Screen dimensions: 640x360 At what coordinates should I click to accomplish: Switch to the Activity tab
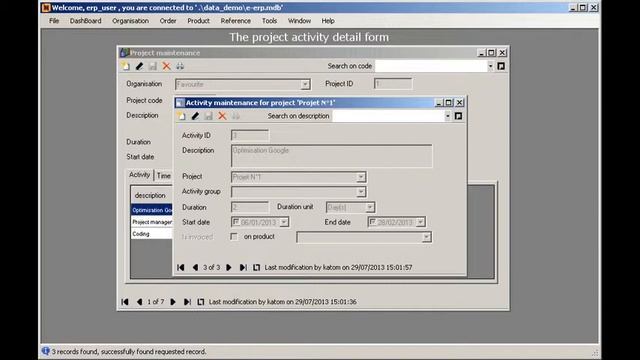point(140,175)
